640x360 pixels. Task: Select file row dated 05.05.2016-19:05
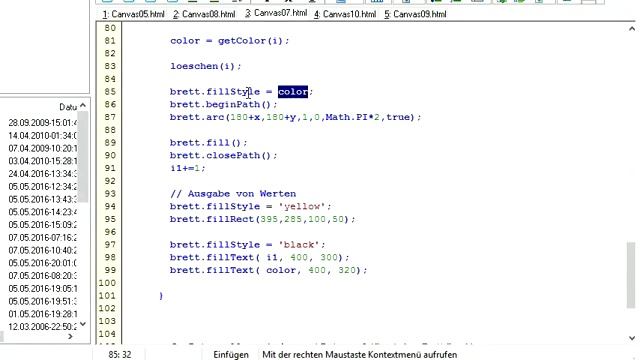[x=42, y=289]
